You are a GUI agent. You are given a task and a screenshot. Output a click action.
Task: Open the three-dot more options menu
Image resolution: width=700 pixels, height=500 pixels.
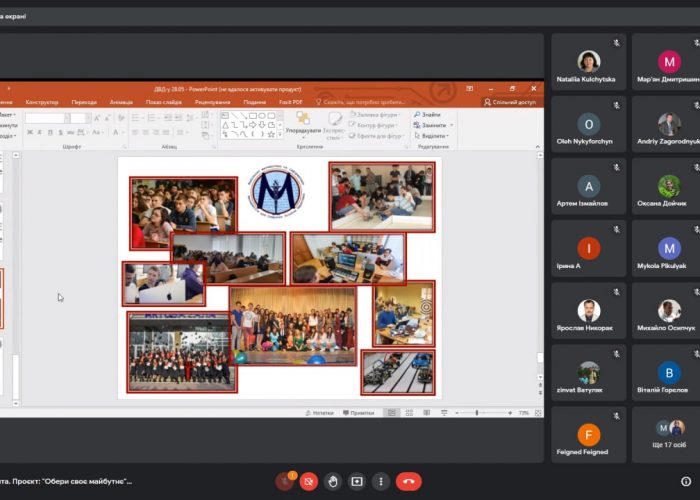click(x=380, y=481)
